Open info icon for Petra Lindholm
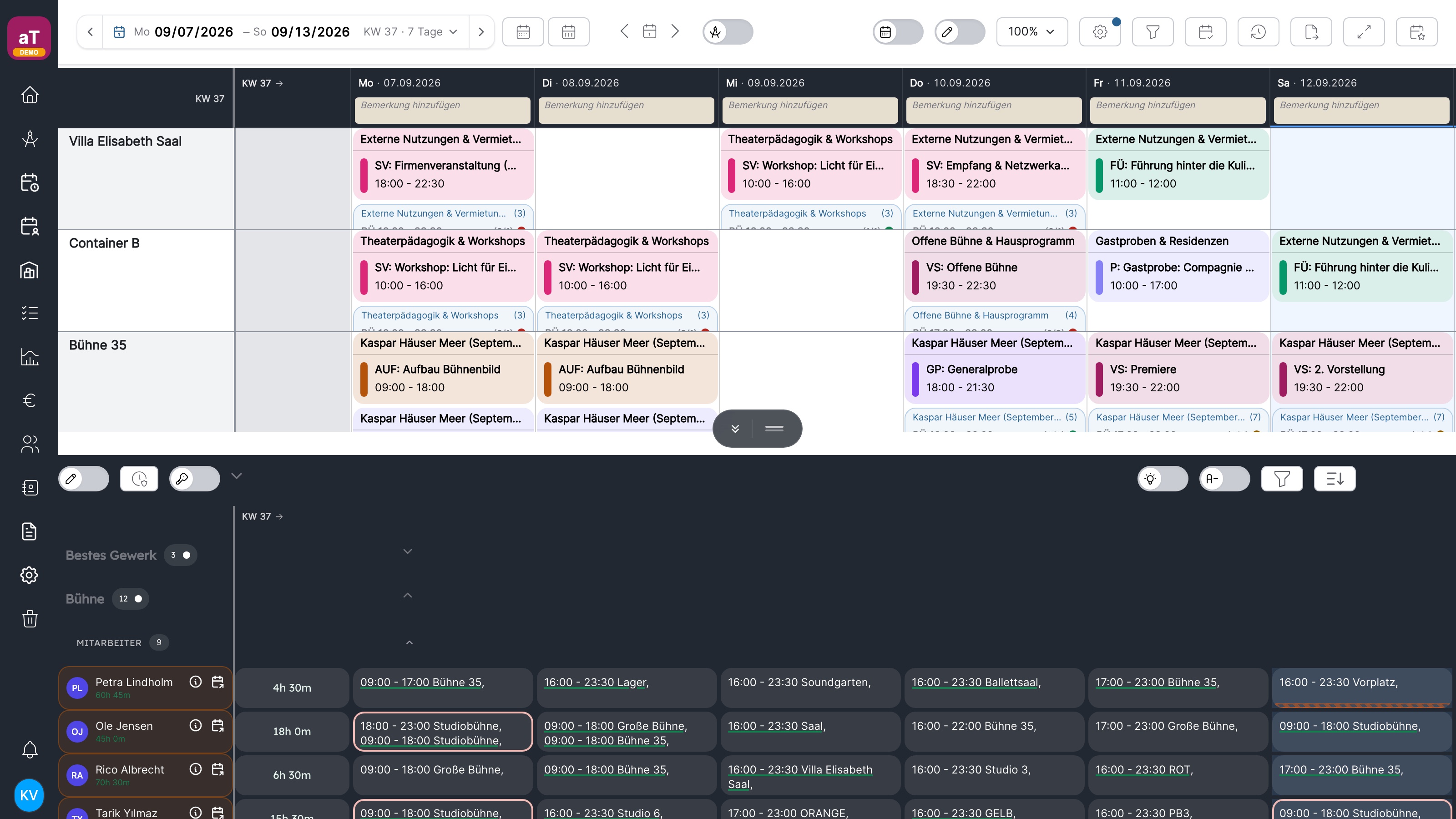The height and width of the screenshot is (819, 1456). pos(196,682)
